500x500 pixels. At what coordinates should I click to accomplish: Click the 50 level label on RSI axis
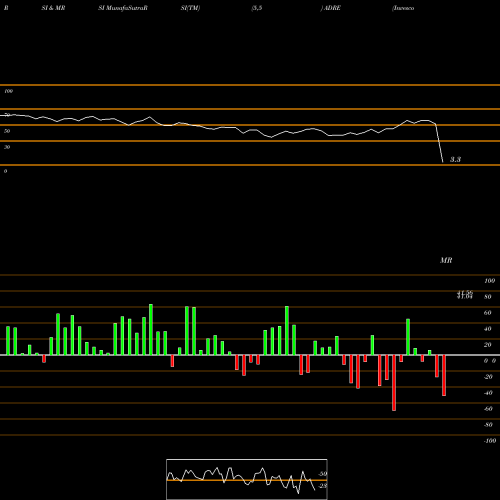pos(7,131)
